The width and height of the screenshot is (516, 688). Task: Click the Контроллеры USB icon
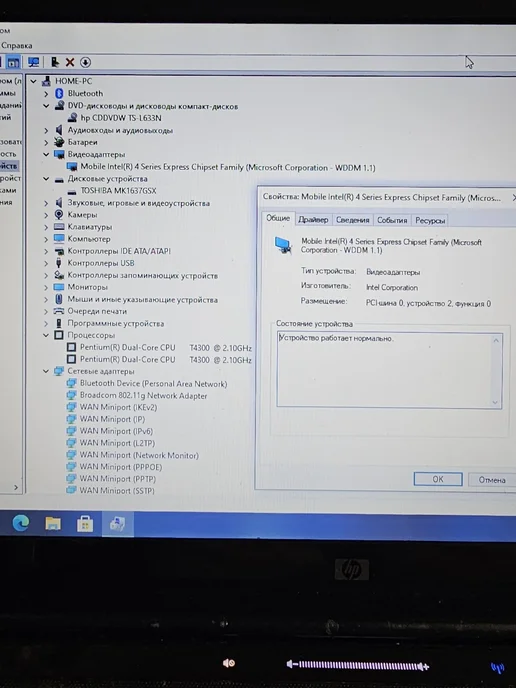click(59, 263)
